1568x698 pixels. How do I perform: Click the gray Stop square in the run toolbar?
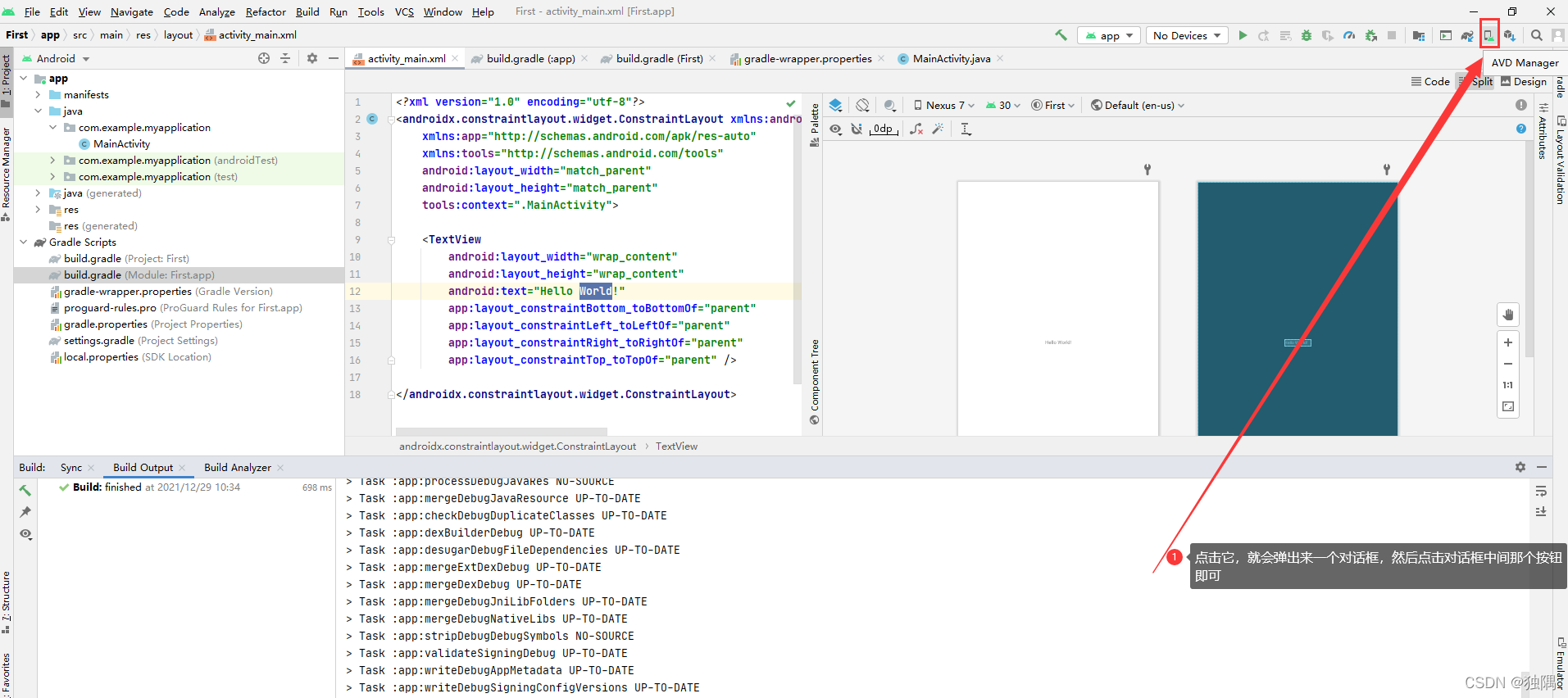pyautogui.click(x=1392, y=35)
